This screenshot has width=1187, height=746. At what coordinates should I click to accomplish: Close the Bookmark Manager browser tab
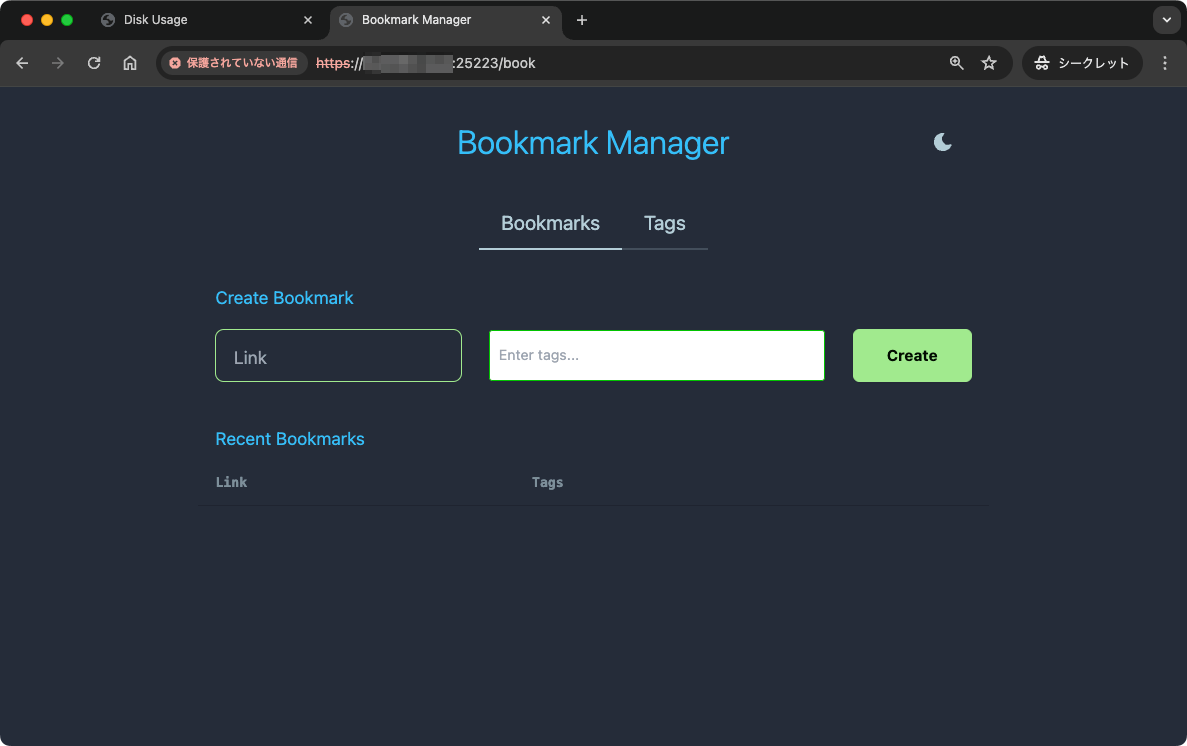click(x=546, y=20)
